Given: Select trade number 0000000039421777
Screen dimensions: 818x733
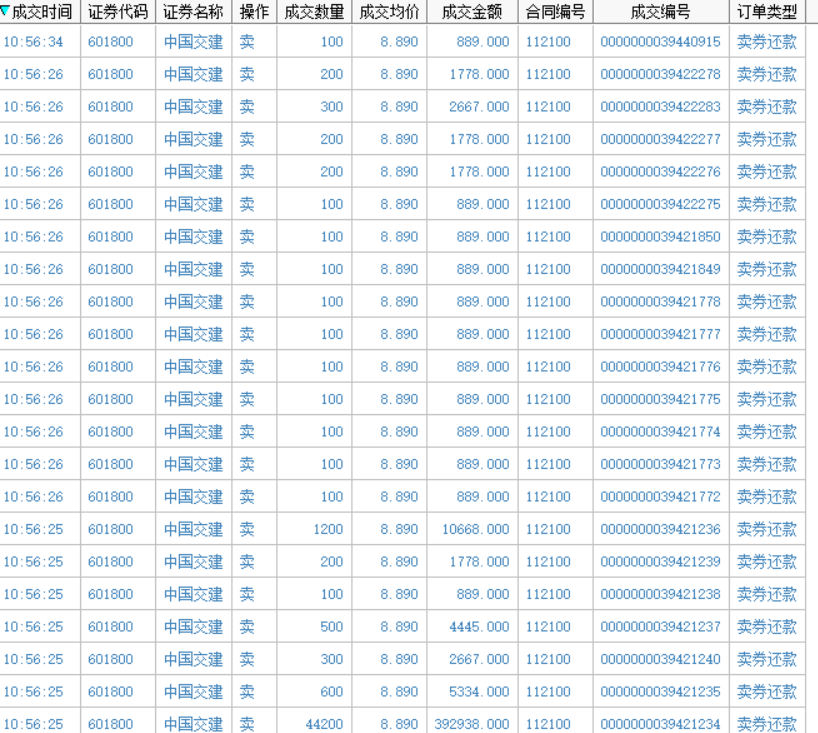Looking at the screenshot, I should [660, 334].
